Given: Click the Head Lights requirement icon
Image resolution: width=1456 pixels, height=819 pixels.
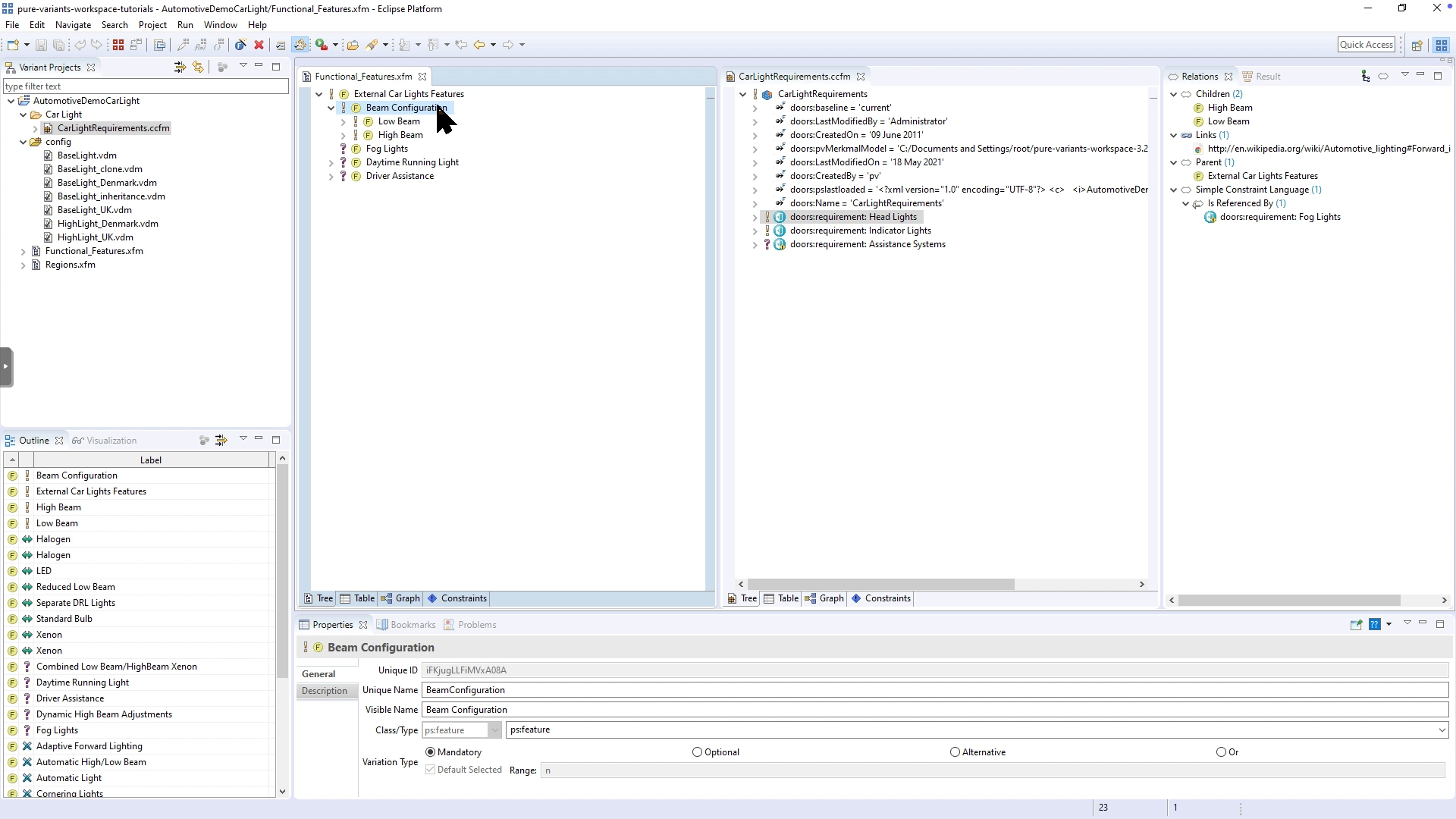Looking at the screenshot, I should tap(780, 217).
